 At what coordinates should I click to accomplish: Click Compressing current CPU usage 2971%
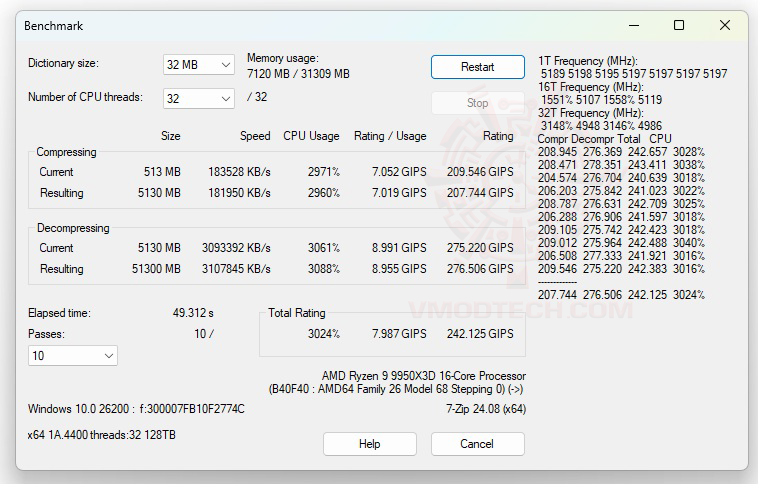pyautogui.click(x=324, y=172)
